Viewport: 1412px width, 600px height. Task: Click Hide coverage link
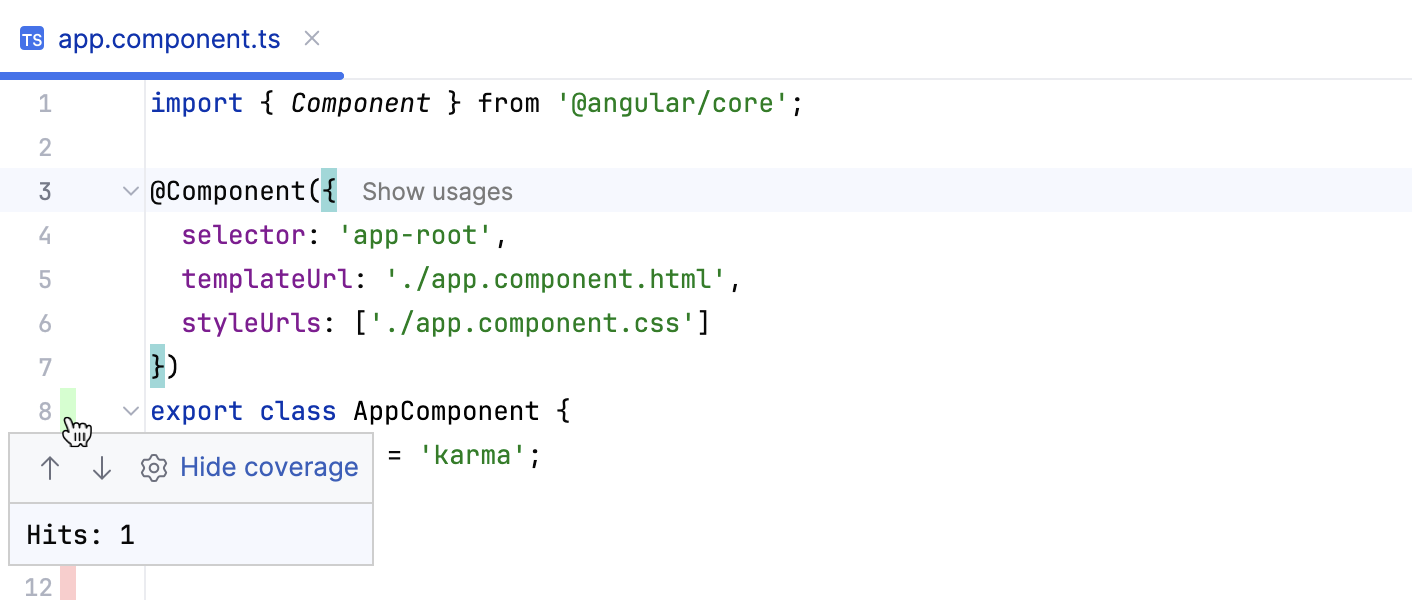click(x=269, y=467)
